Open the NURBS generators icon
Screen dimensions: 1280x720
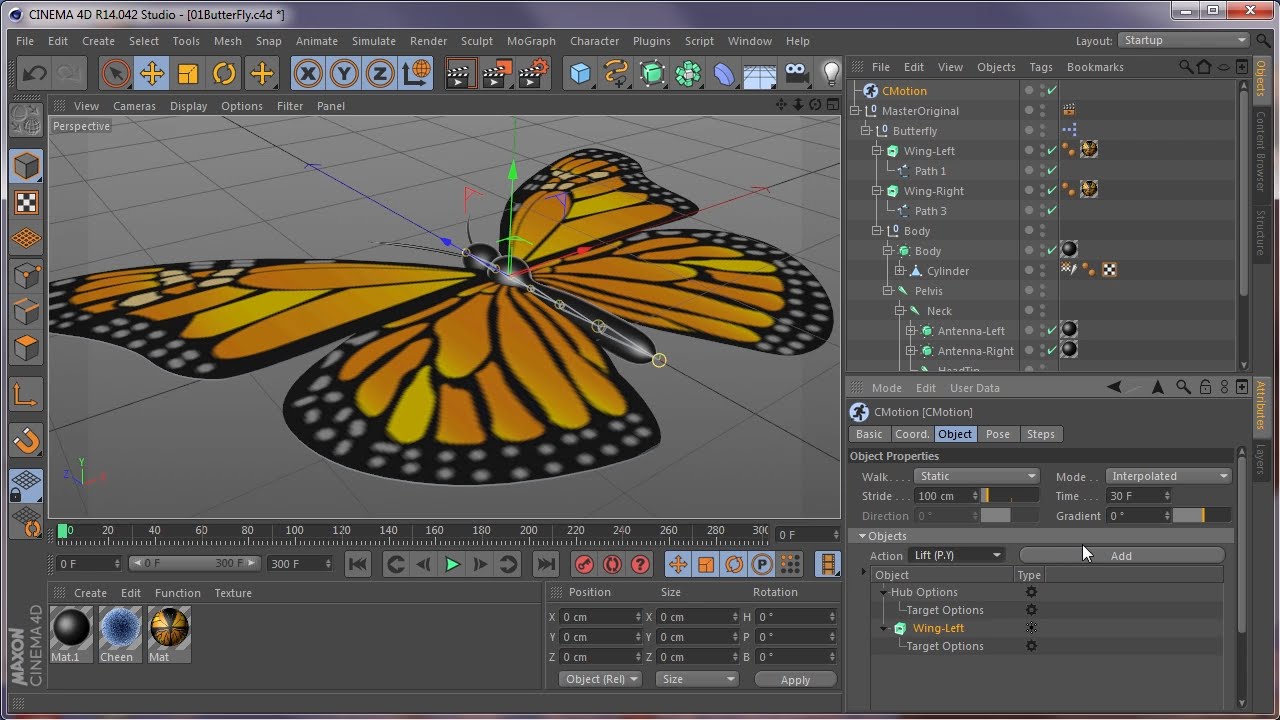[652, 73]
